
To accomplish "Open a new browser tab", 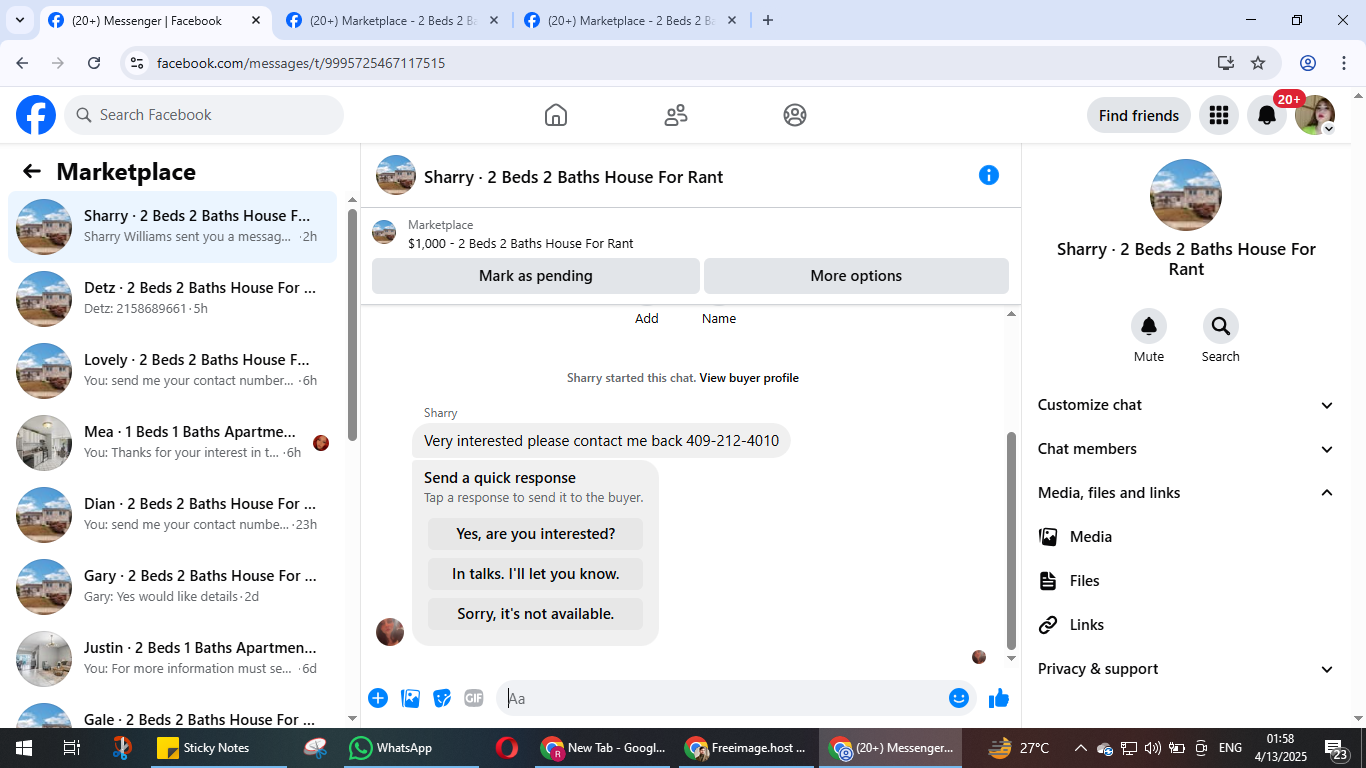I will 768,20.
